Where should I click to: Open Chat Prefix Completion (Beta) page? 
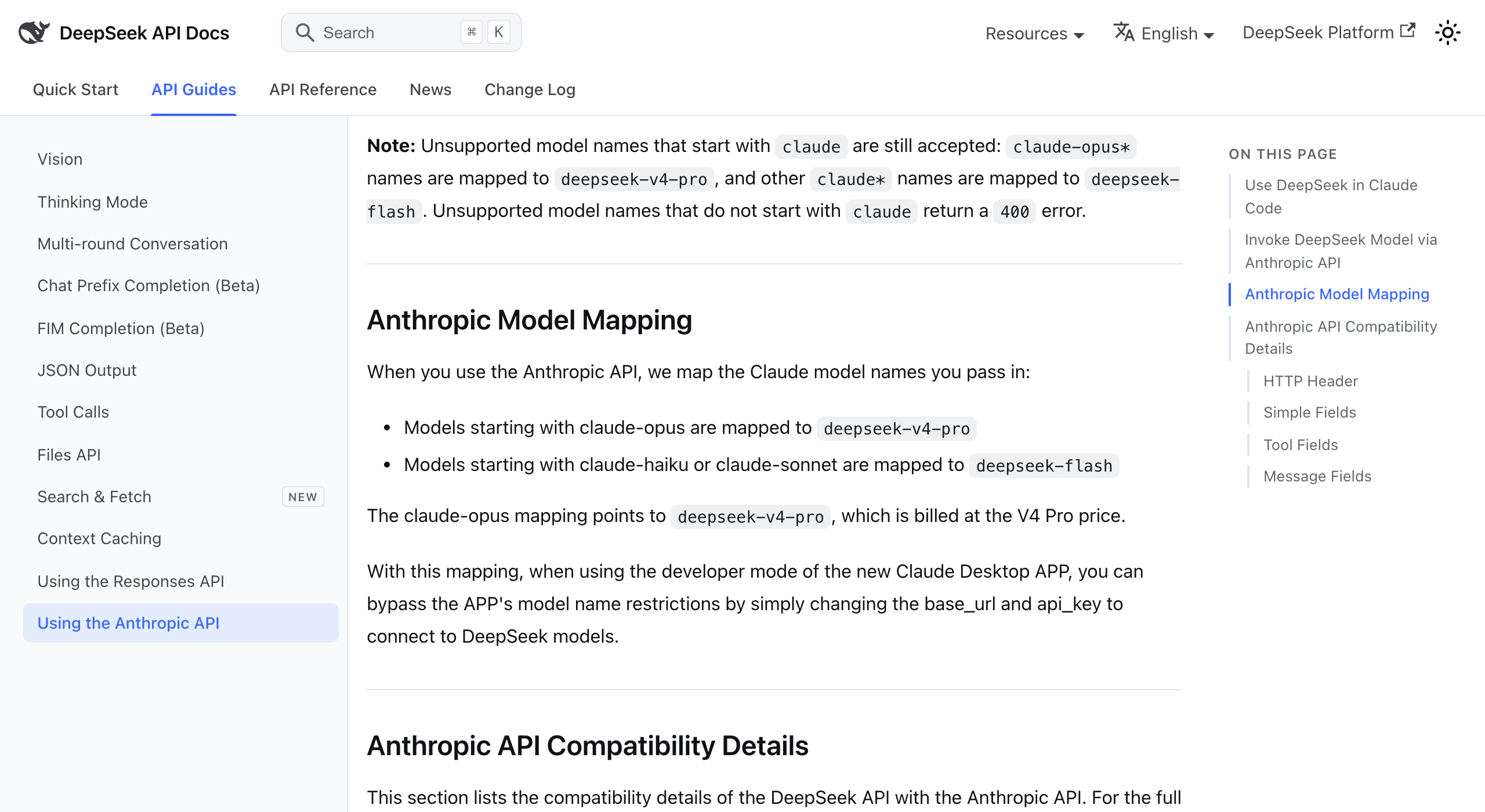point(181,285)
